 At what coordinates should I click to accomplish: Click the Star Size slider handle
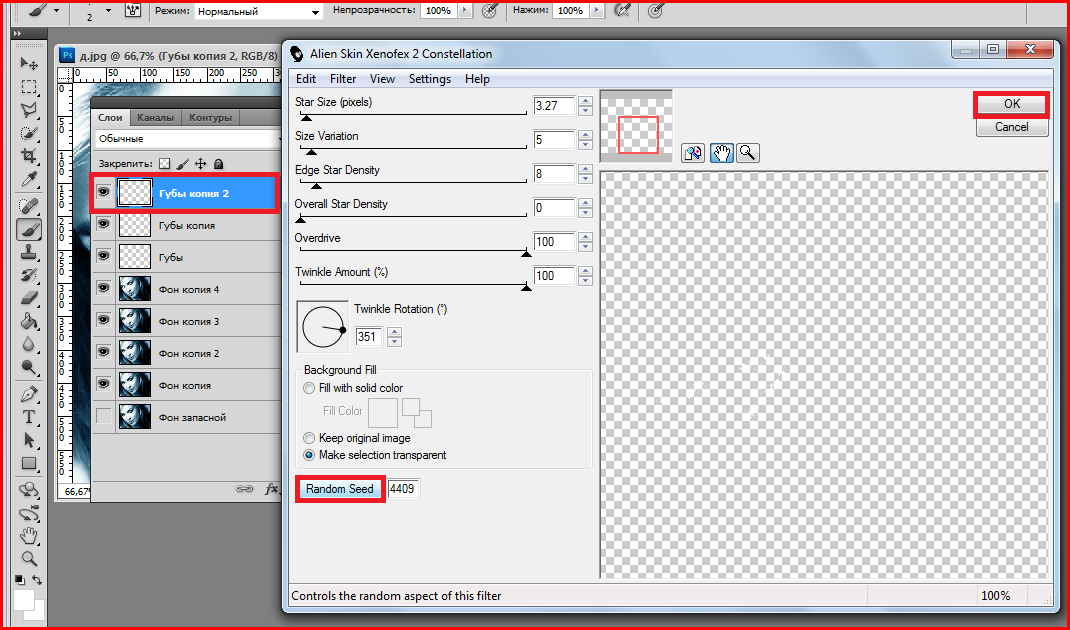pos(306,117)
